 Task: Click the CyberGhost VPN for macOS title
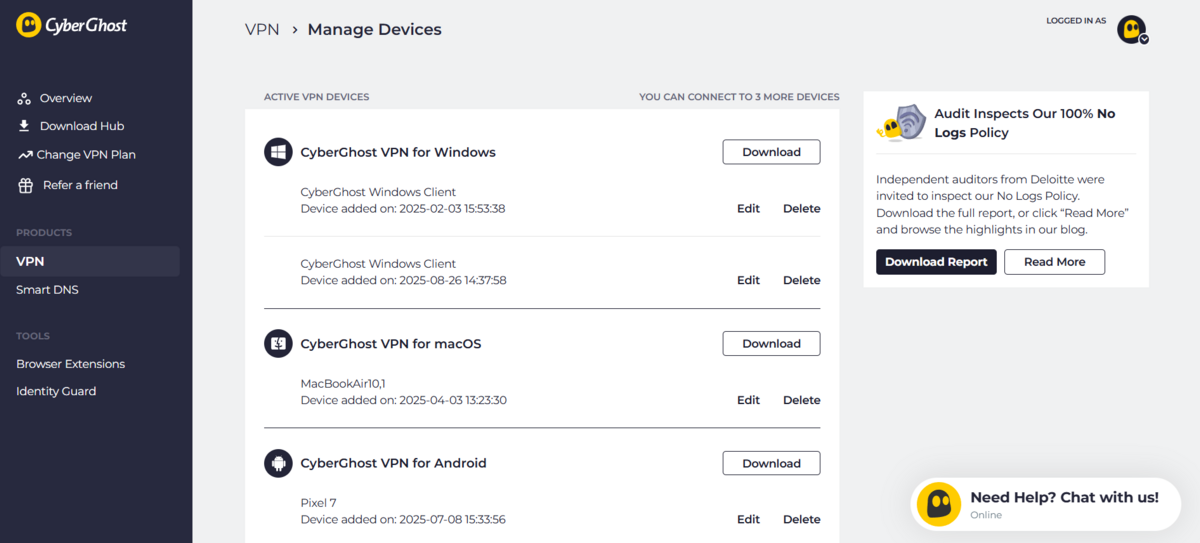click(x=391, y=344)
